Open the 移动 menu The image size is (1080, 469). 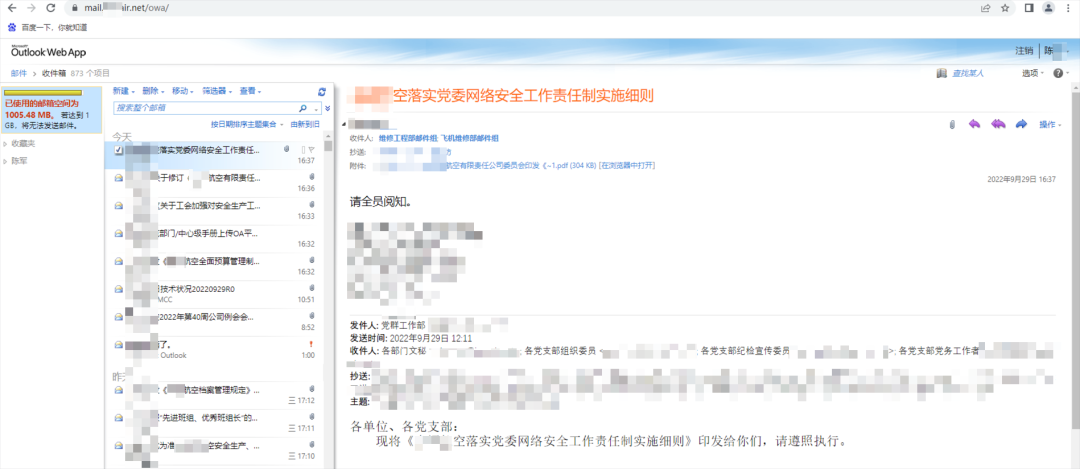183,91
